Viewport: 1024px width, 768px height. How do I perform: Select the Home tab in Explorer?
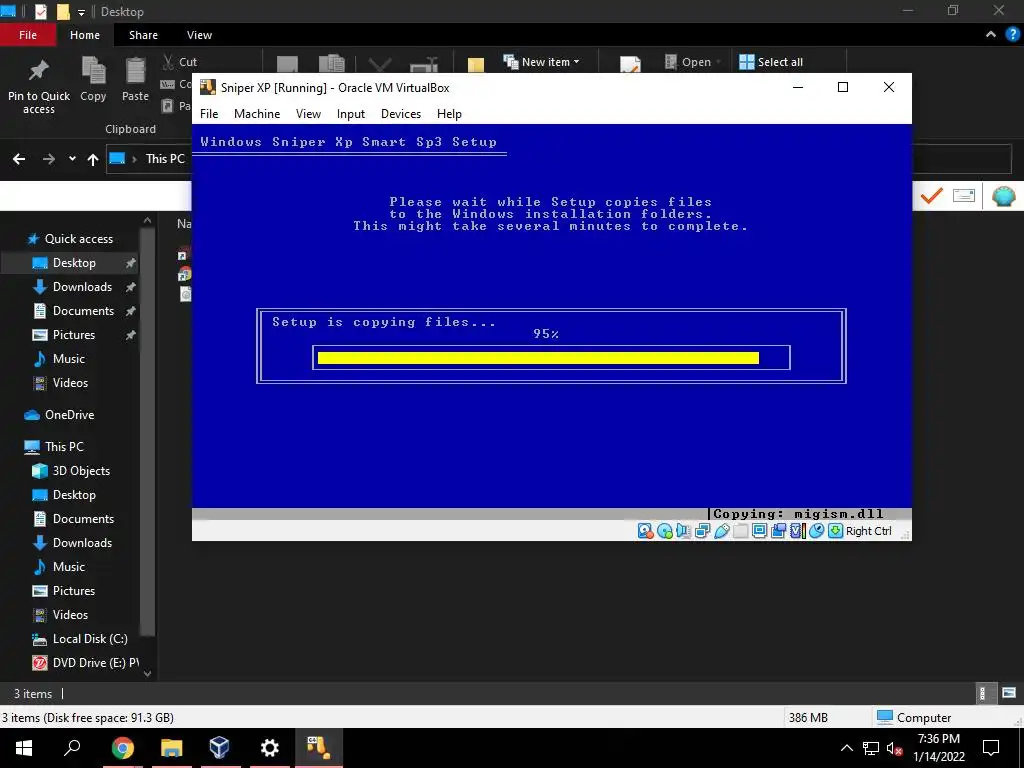85,35
